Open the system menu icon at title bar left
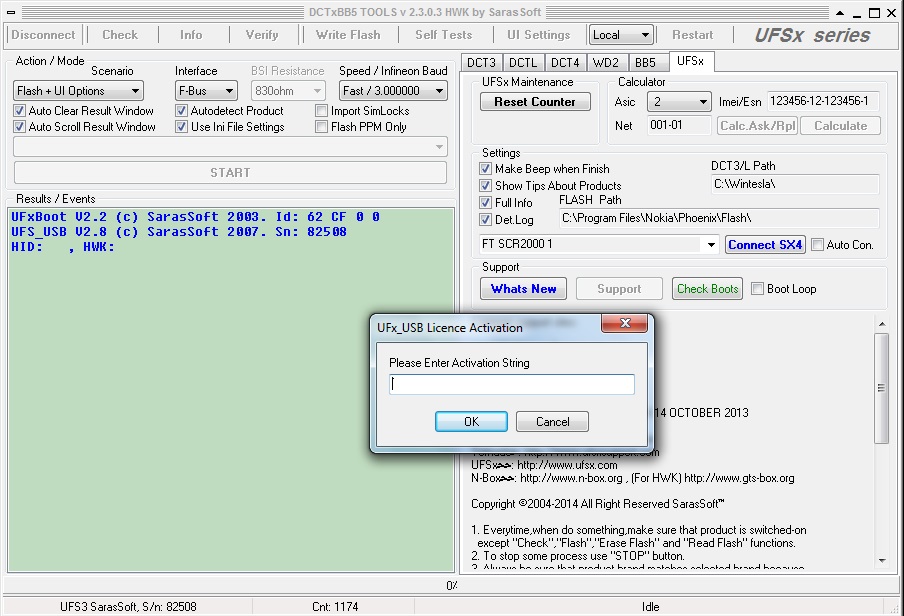Image resolution: width=904 pixels, height=616 pixels. click(x=11, y=12)
